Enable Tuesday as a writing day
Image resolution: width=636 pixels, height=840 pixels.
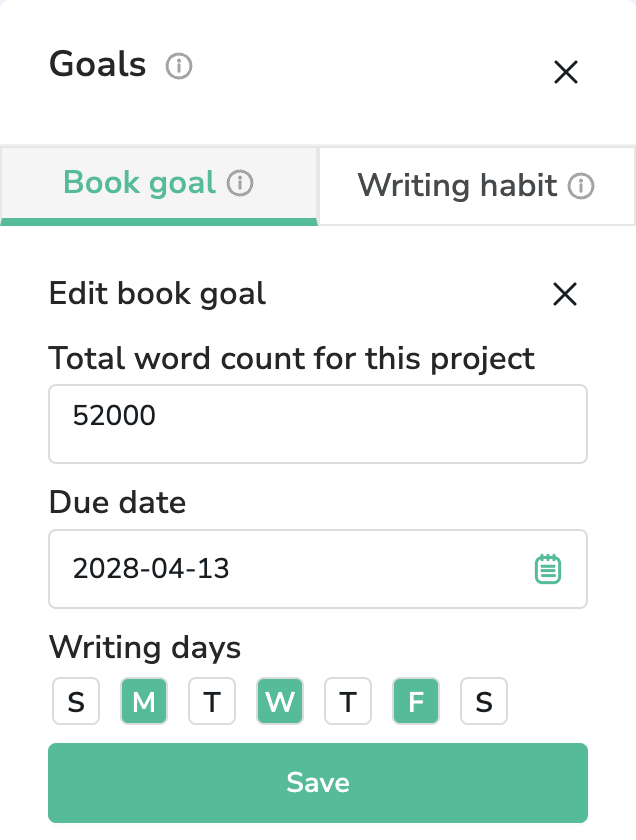click(x=212, y=702)
